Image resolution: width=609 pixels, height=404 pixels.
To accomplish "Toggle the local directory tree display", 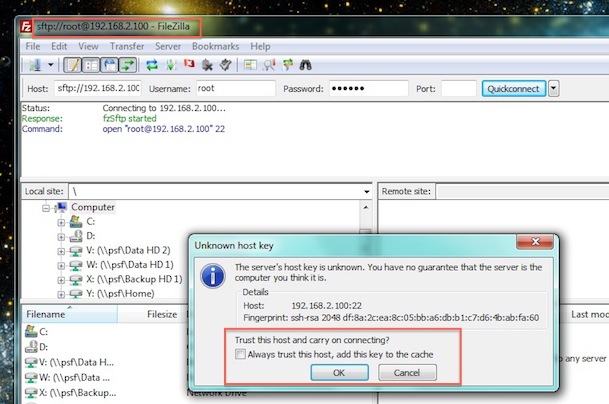I will [91, 65].
